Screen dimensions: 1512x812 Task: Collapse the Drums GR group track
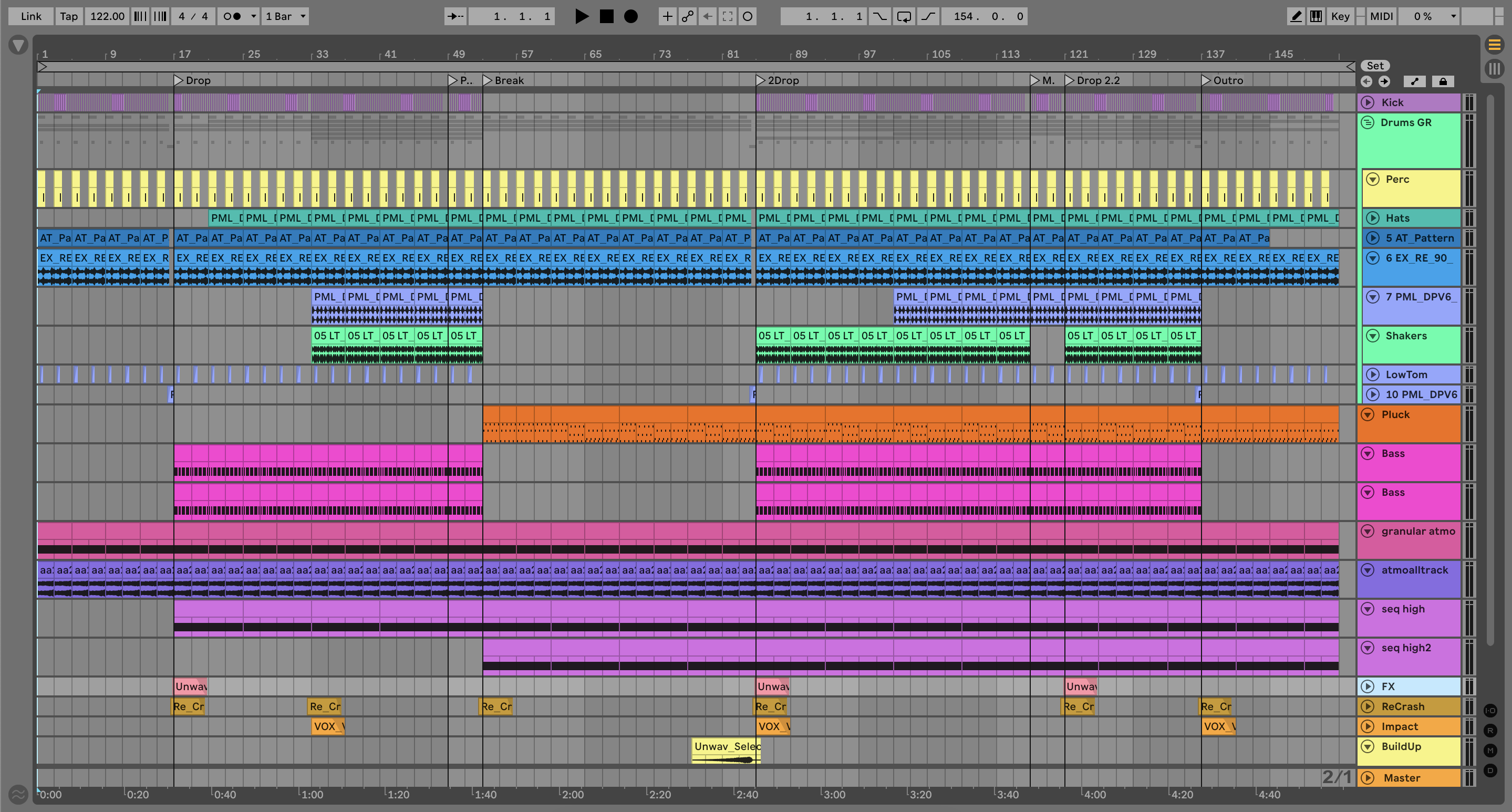coord(1368,122)
